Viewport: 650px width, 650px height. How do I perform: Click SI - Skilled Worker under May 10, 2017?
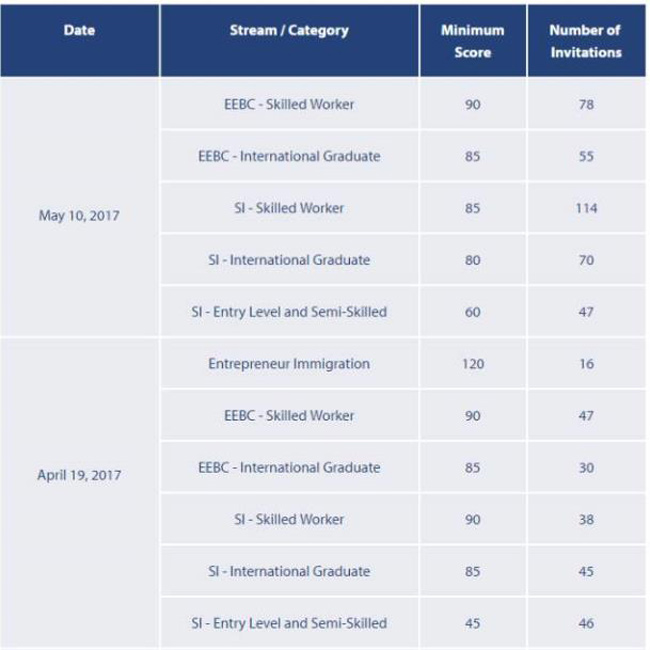[289, 208]
